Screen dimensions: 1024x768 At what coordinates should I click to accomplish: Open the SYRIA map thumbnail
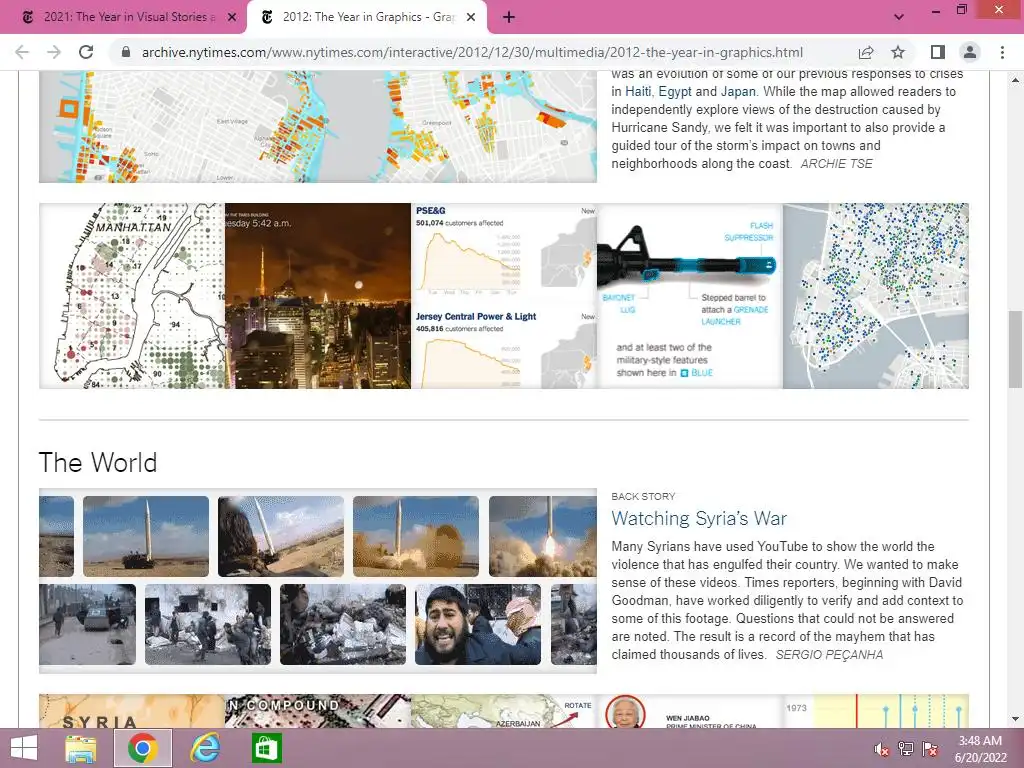point(132,711)
